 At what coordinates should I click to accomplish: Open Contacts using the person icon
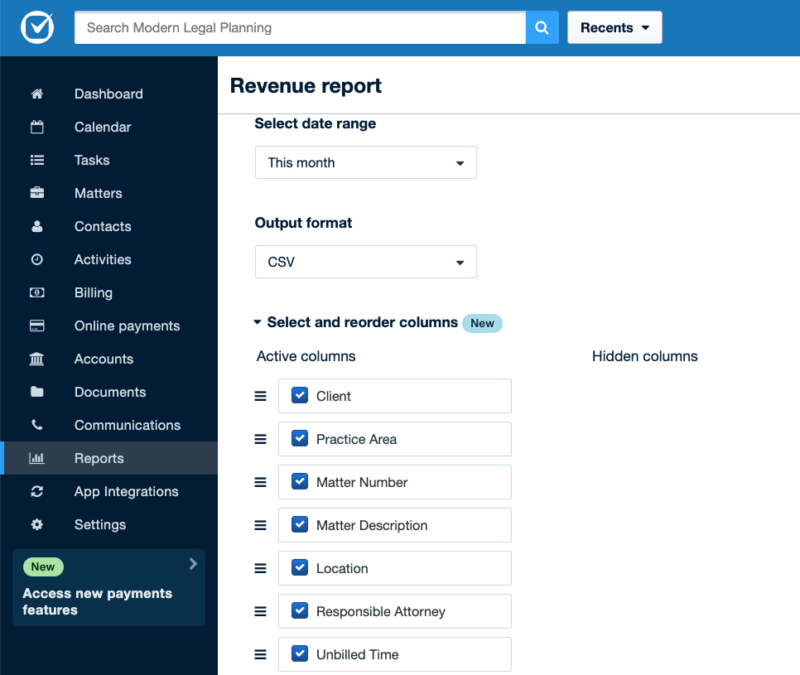tap(36, 226)
